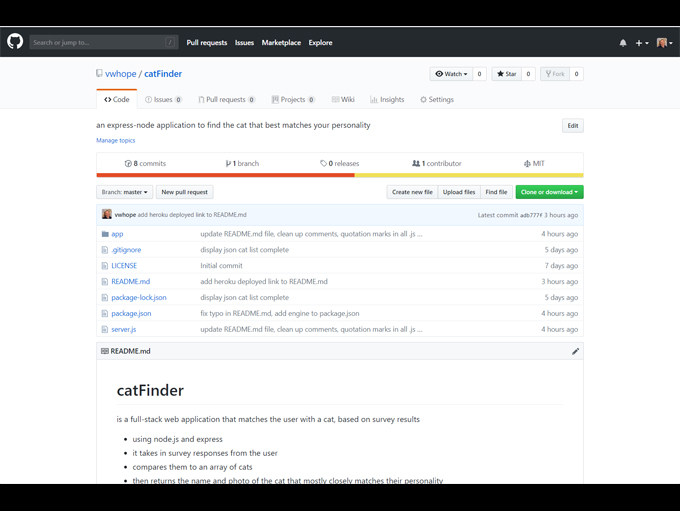
Task: Open the MIT license link
Action: pyautogui.click(x=534, y=164)
